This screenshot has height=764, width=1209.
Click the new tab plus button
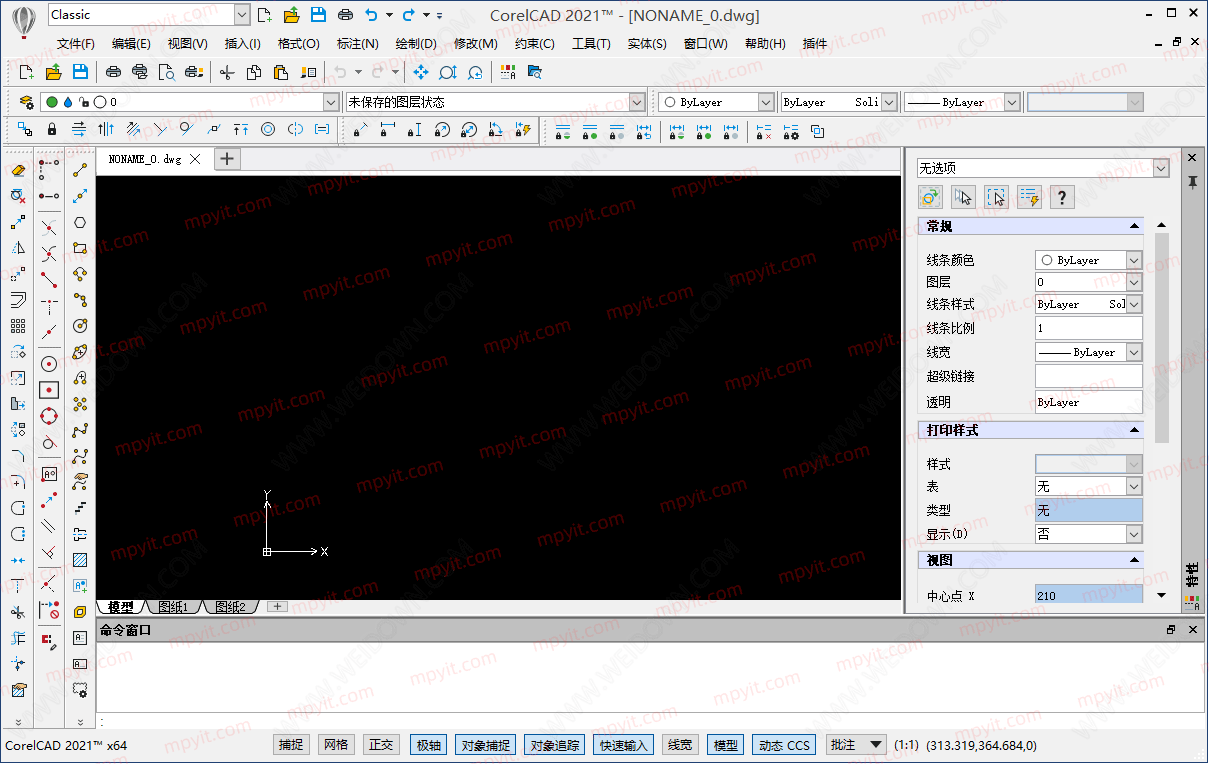coord(228,158)
